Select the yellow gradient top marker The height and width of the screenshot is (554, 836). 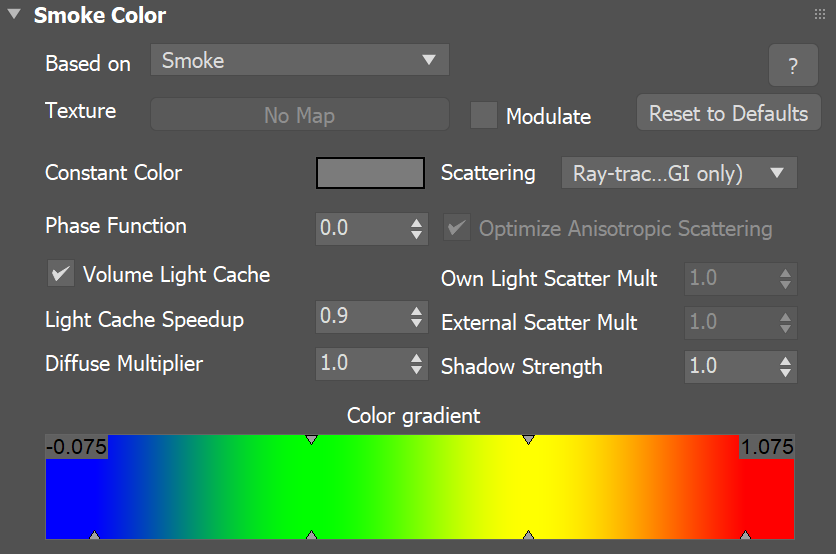click(528, 439)
